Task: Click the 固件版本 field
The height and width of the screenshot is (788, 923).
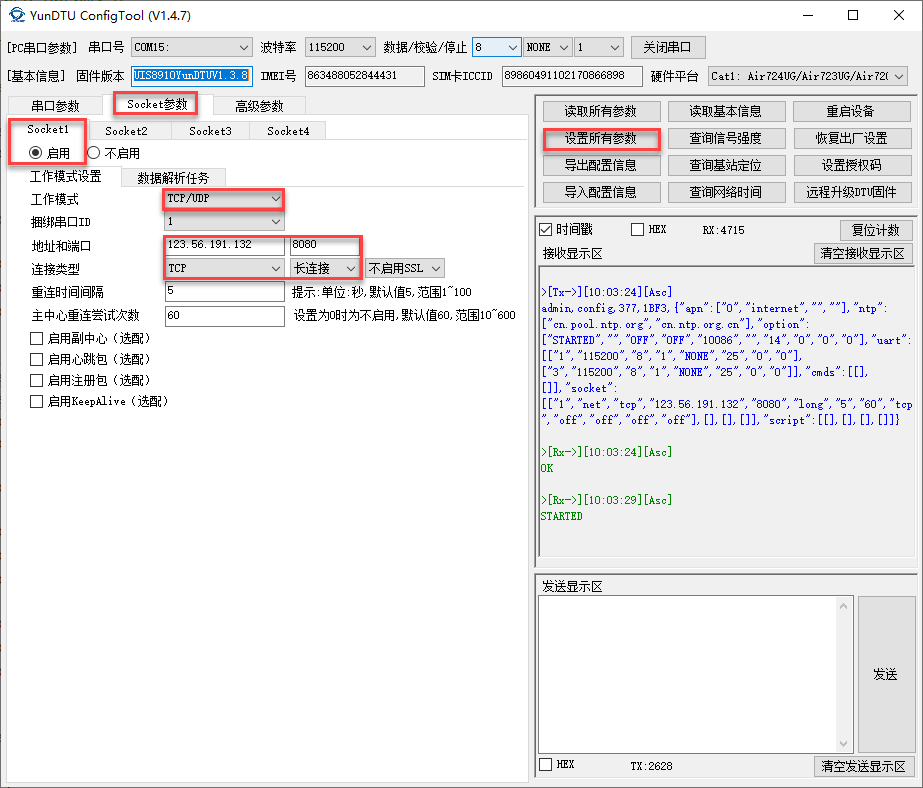Action: [x=191, y=76]
